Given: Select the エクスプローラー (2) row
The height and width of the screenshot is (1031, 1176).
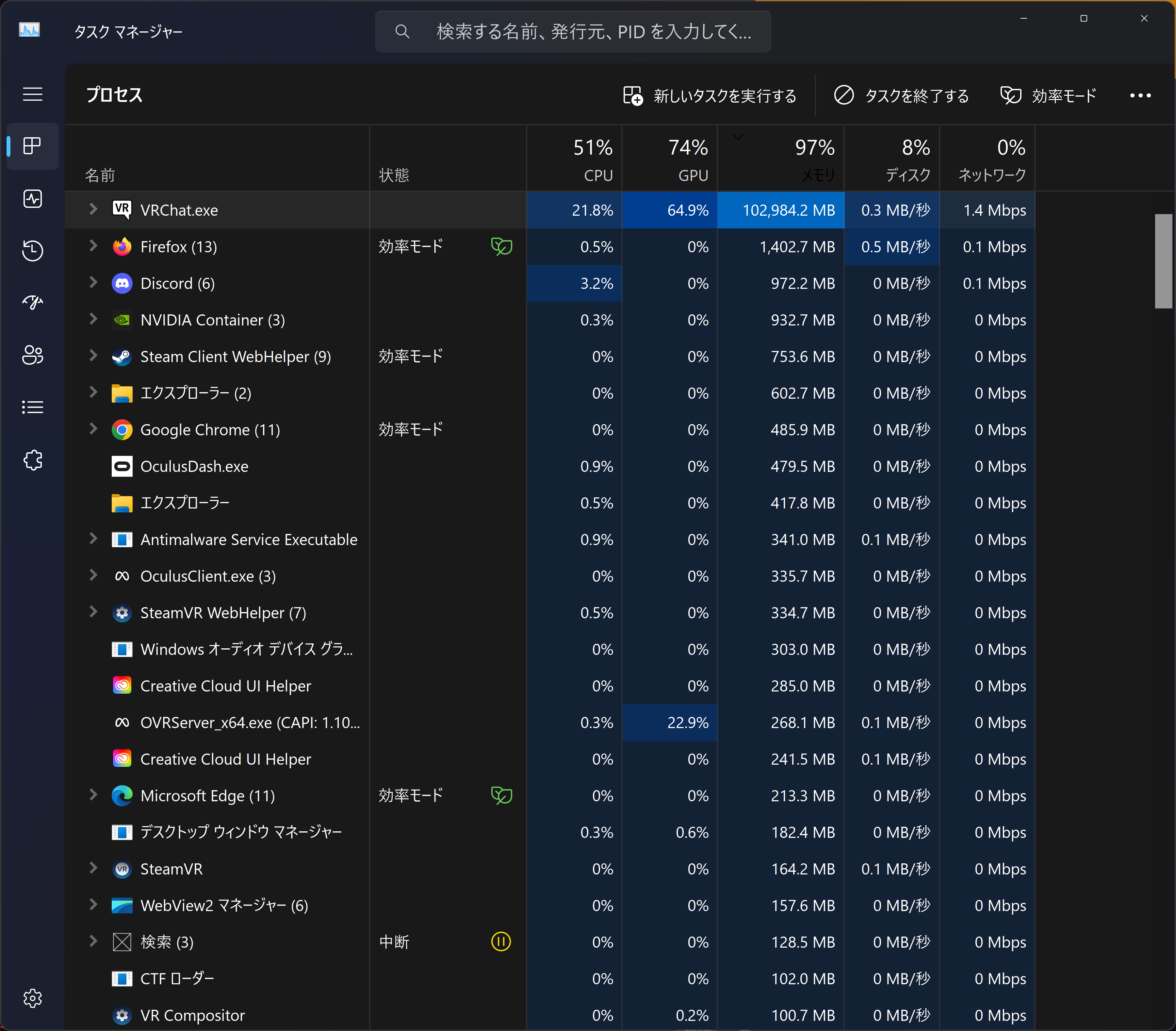Looking at the screenshot, I should (x=550, y=393).
